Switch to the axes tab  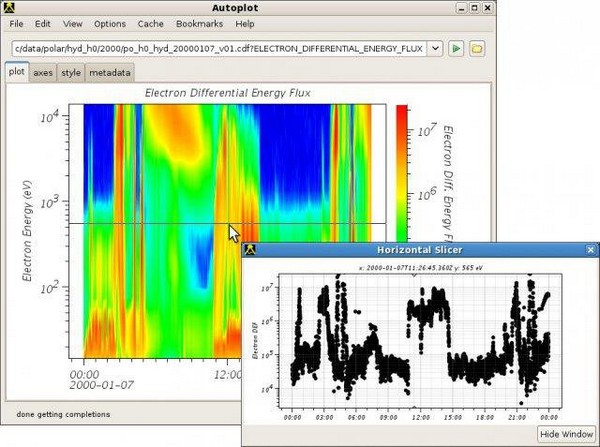click(43, 73)
